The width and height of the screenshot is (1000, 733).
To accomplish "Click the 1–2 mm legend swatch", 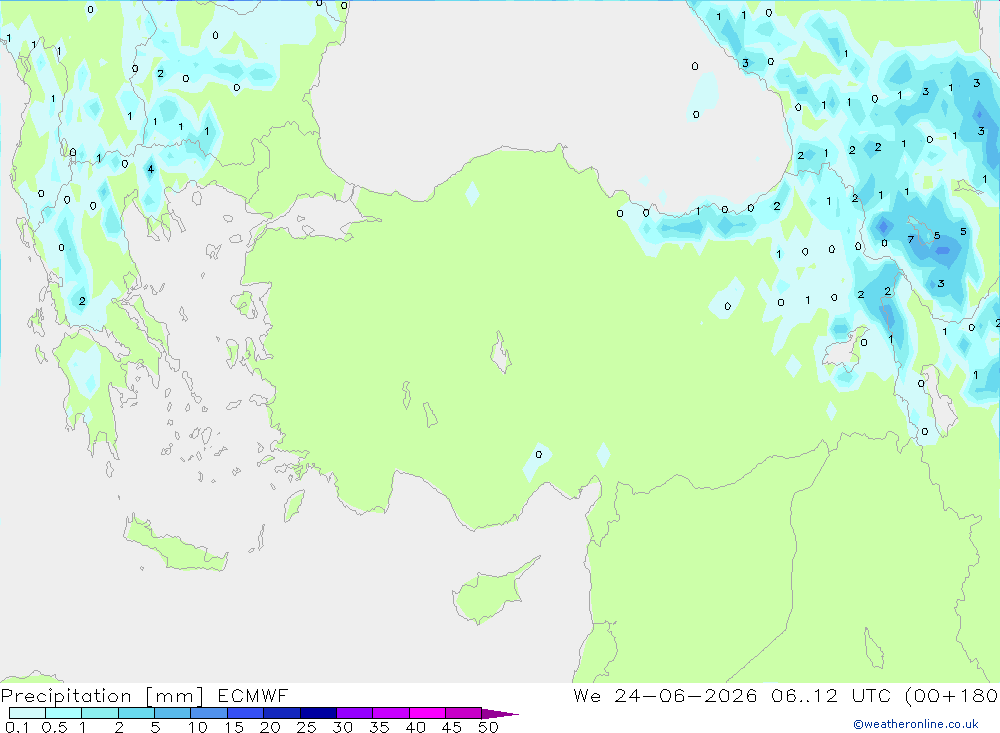I will click(100, 713).
